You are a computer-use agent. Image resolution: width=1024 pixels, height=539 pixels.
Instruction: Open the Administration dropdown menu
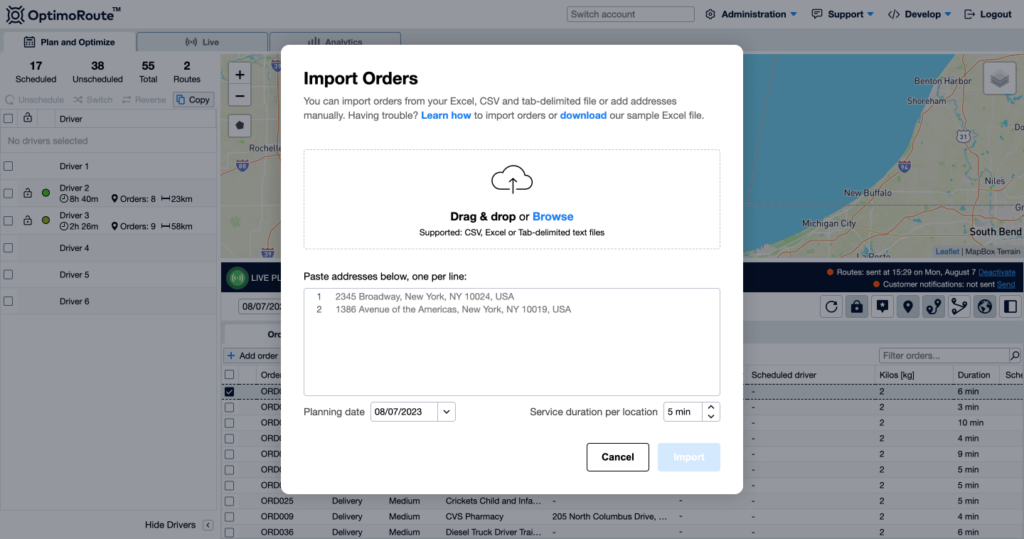coord(751,14)
